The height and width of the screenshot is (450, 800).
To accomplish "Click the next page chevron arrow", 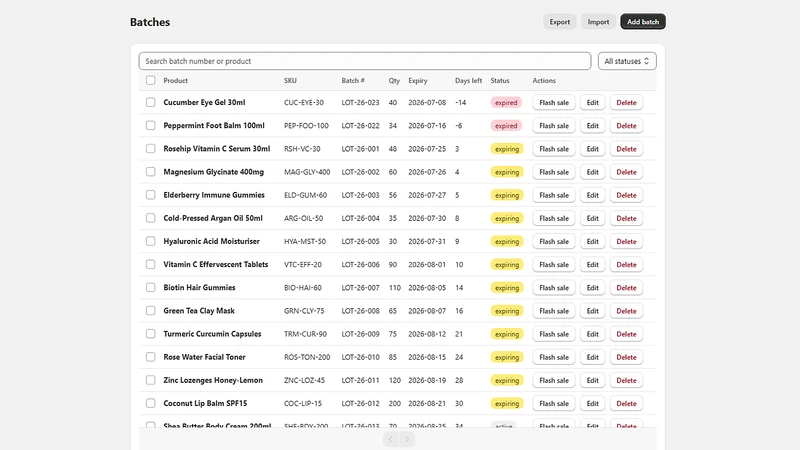I will click(407, 439).
